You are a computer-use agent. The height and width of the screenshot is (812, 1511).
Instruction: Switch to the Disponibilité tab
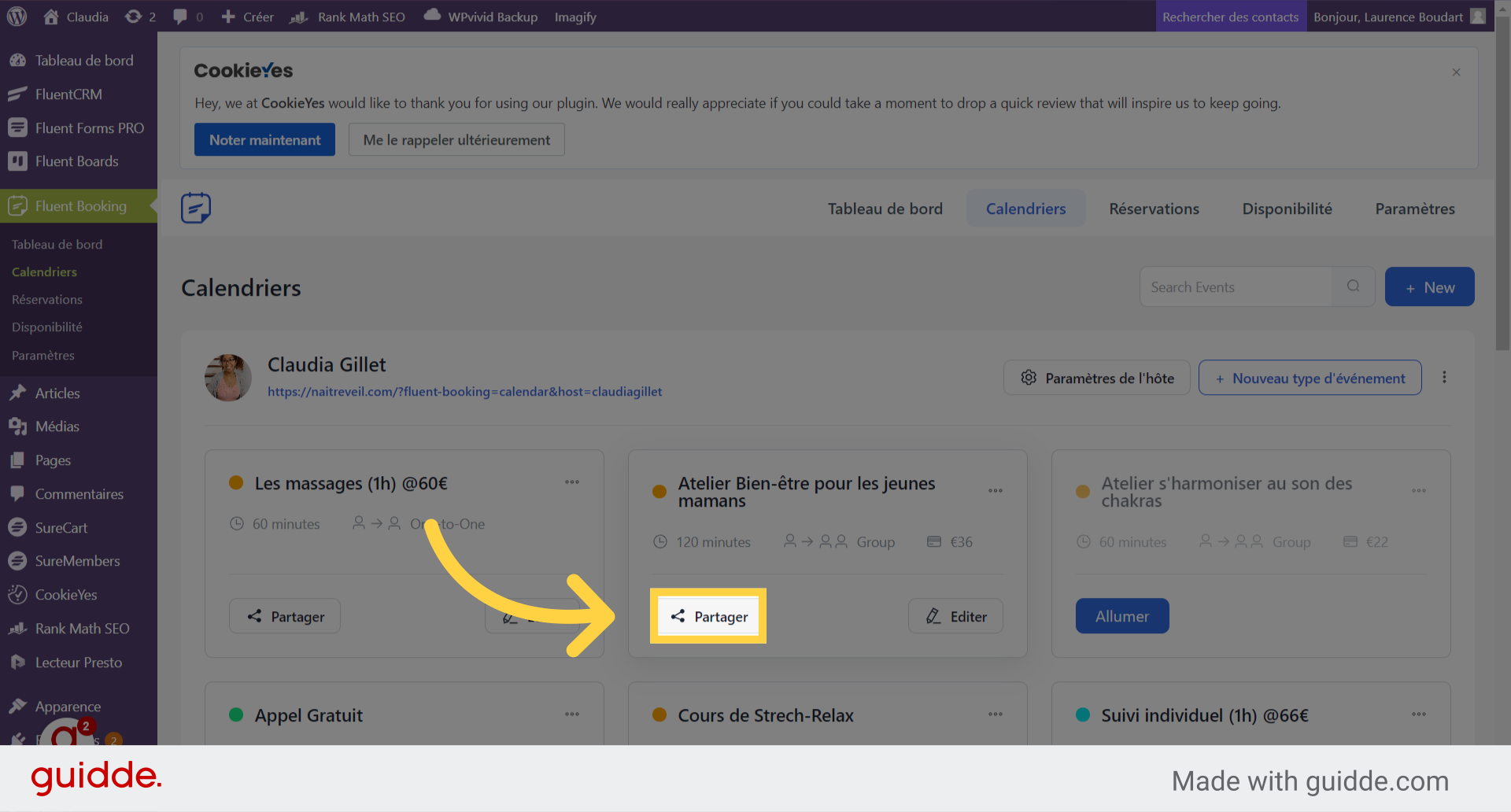point(1287,209)
